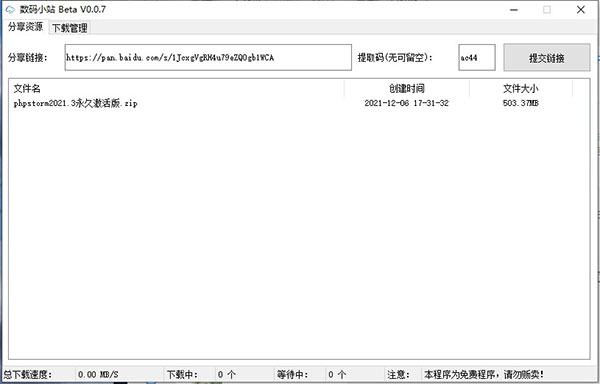Submit link with 提交链接 button

(x=546, y=58)
